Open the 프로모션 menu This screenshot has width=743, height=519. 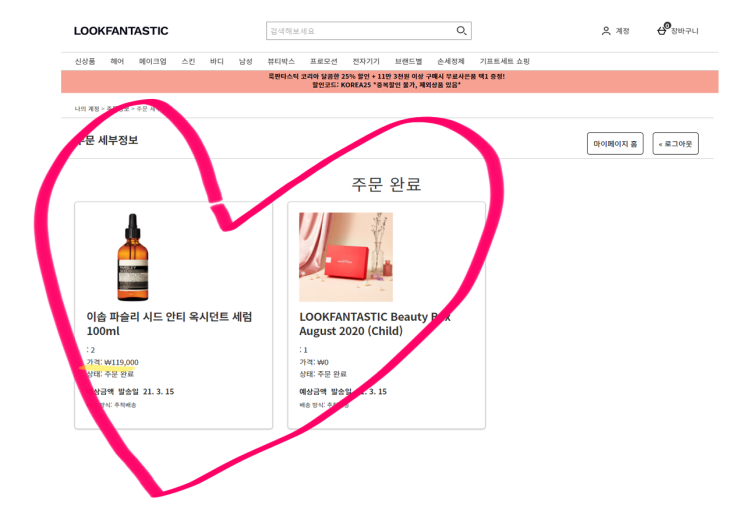click(x=324, y=61)
